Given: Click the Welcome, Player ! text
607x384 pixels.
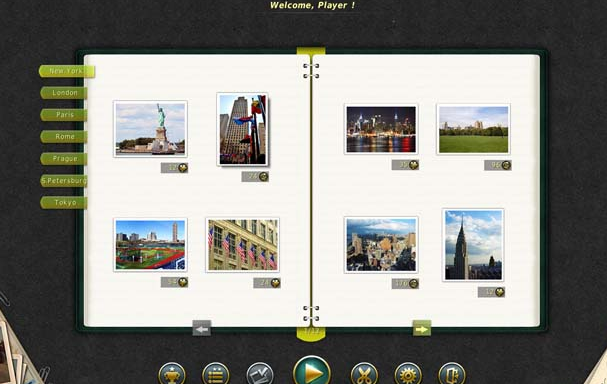Looking at the screenshot, I should click(x=312, y=5).
